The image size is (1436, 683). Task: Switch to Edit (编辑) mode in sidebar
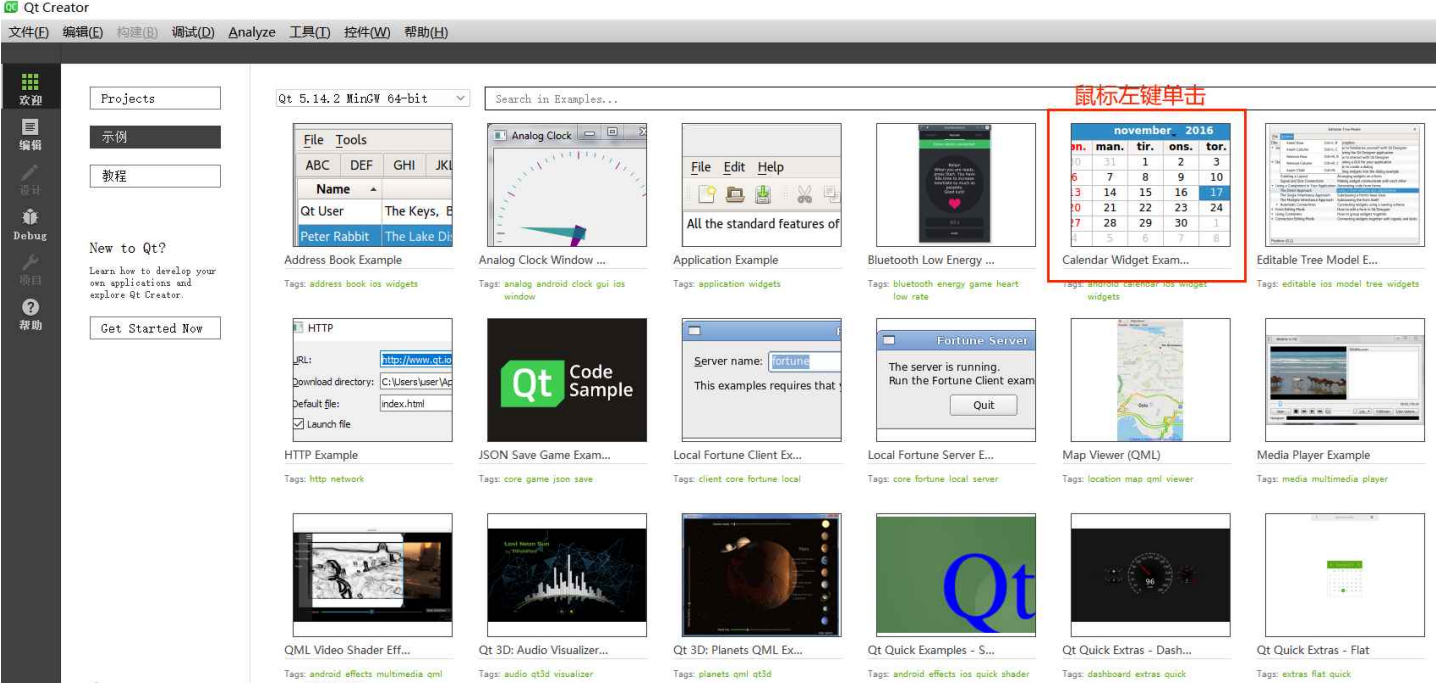30,134
